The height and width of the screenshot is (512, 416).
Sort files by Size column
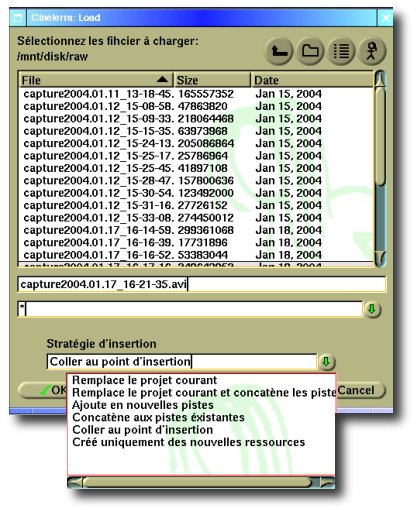(212, 80)
